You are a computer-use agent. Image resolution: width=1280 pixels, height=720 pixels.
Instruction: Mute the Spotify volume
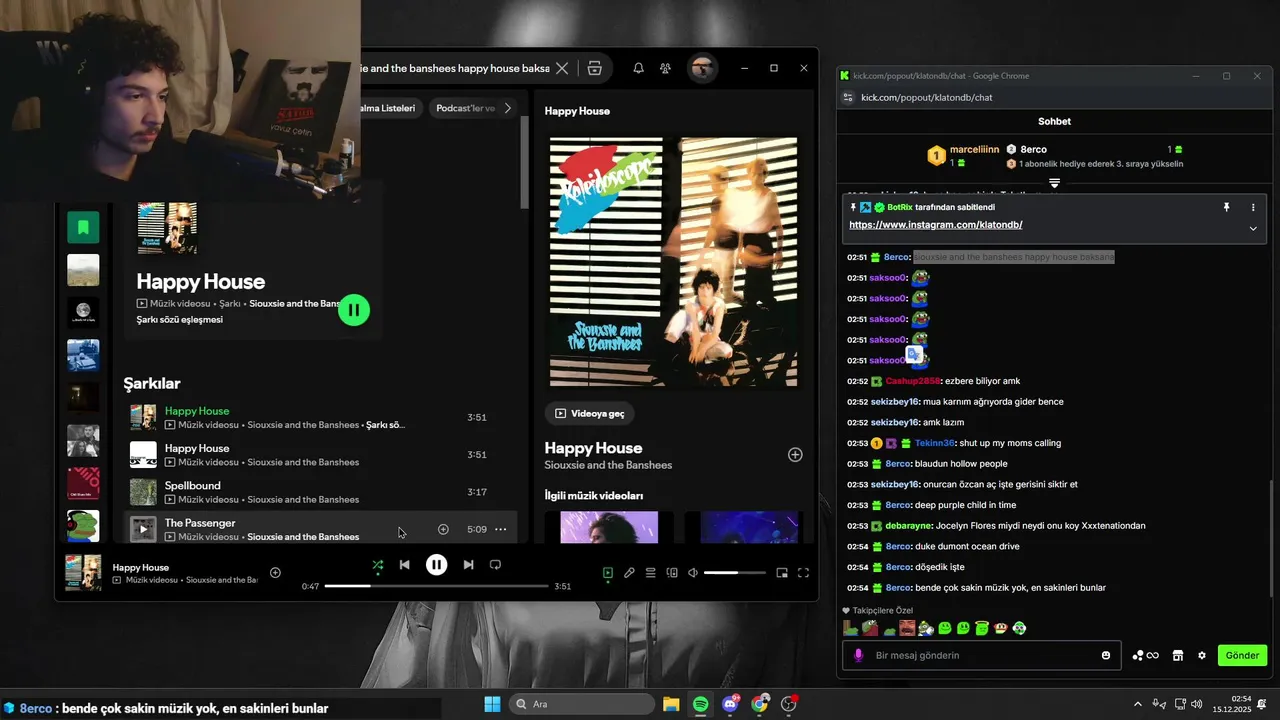[693, 573]
